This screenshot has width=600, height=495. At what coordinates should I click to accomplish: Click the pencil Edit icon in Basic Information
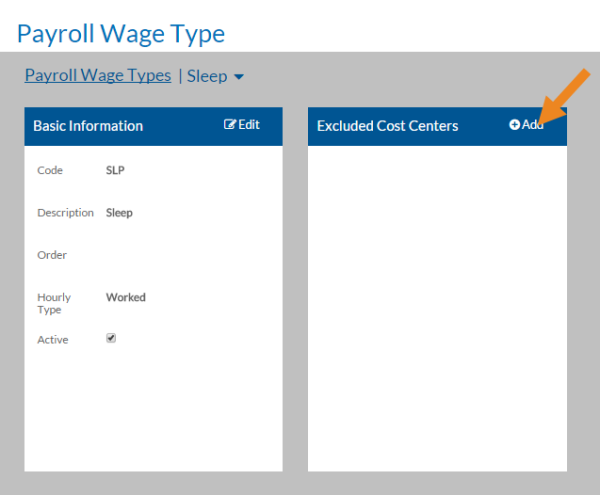coord(230,125)
